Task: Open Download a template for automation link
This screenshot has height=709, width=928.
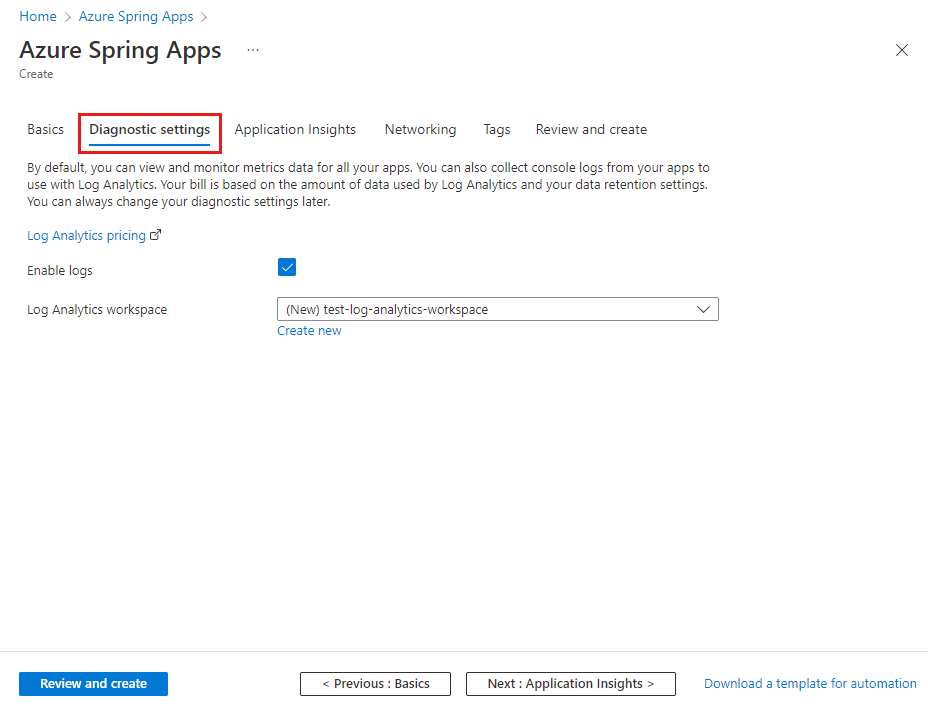Action: (810, 684)
